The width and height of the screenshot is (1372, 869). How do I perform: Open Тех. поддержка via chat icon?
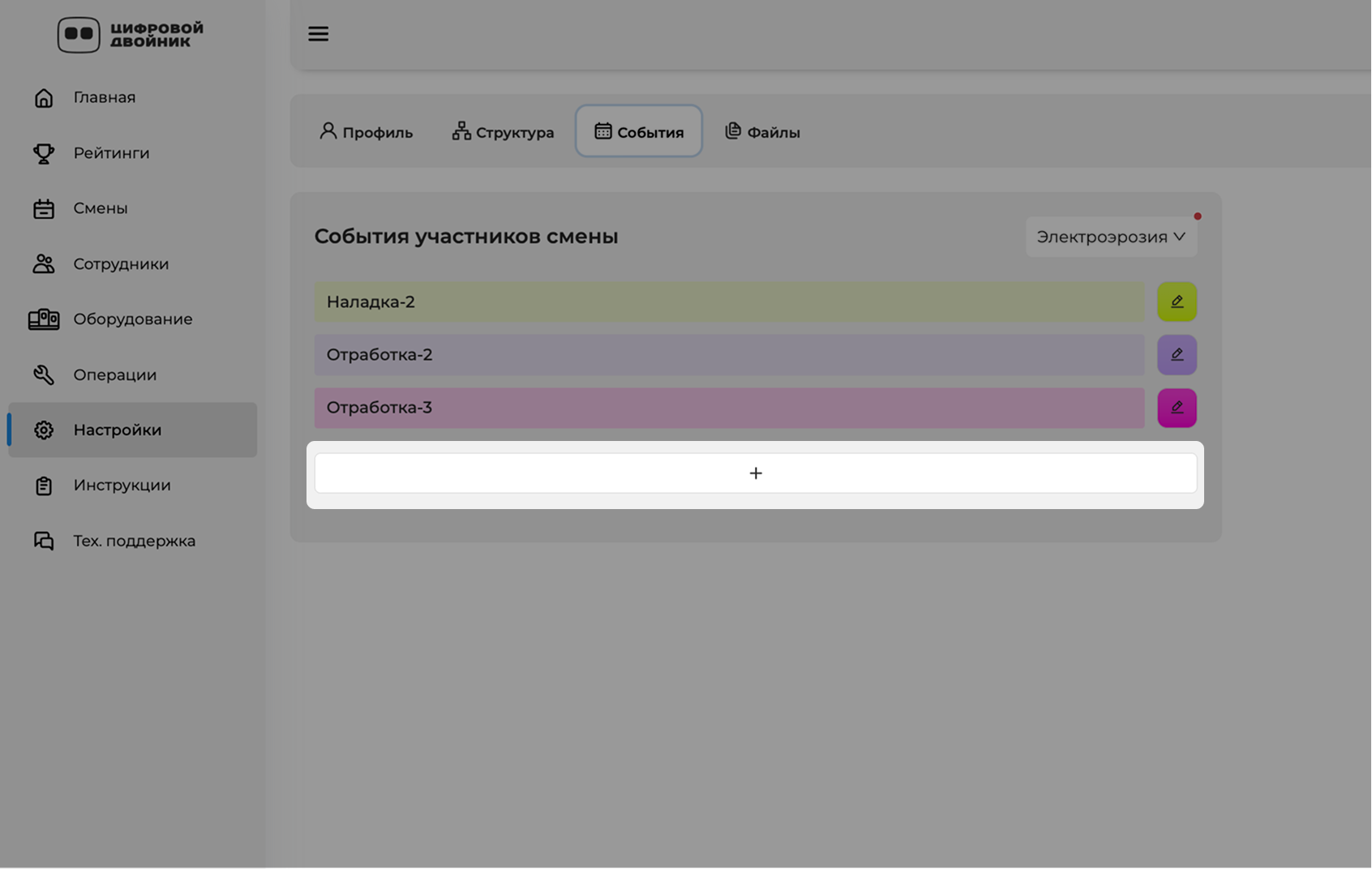pos(44,541)
